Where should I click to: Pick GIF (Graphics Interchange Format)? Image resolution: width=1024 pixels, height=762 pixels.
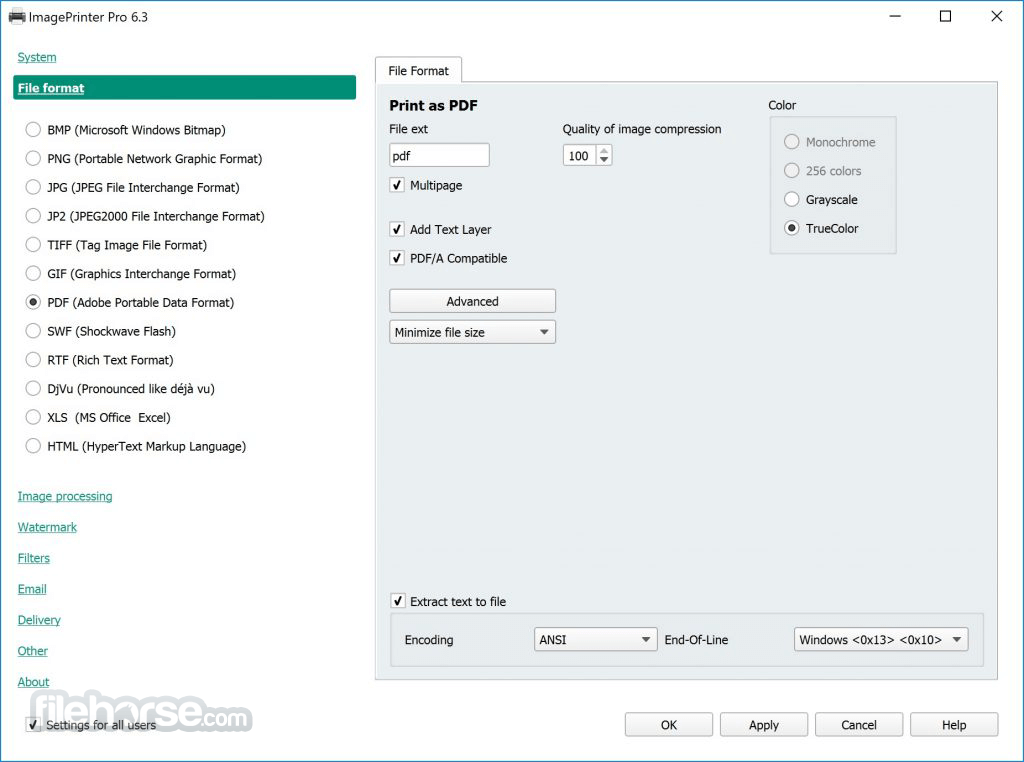[x=33, y=274]
